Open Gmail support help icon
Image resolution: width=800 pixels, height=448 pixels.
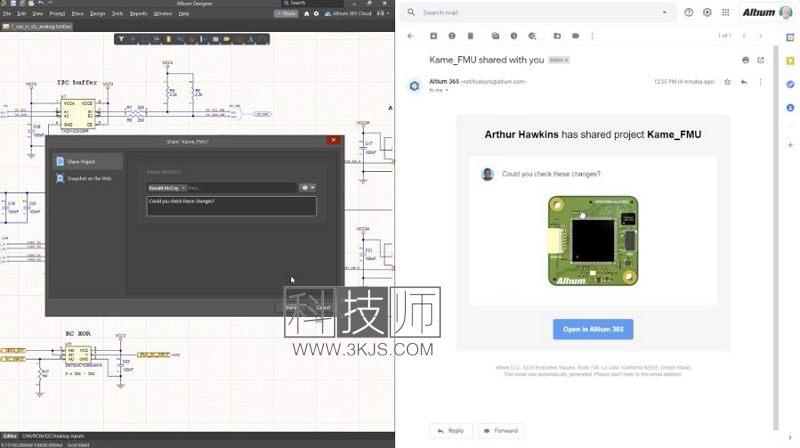(689, 12)
